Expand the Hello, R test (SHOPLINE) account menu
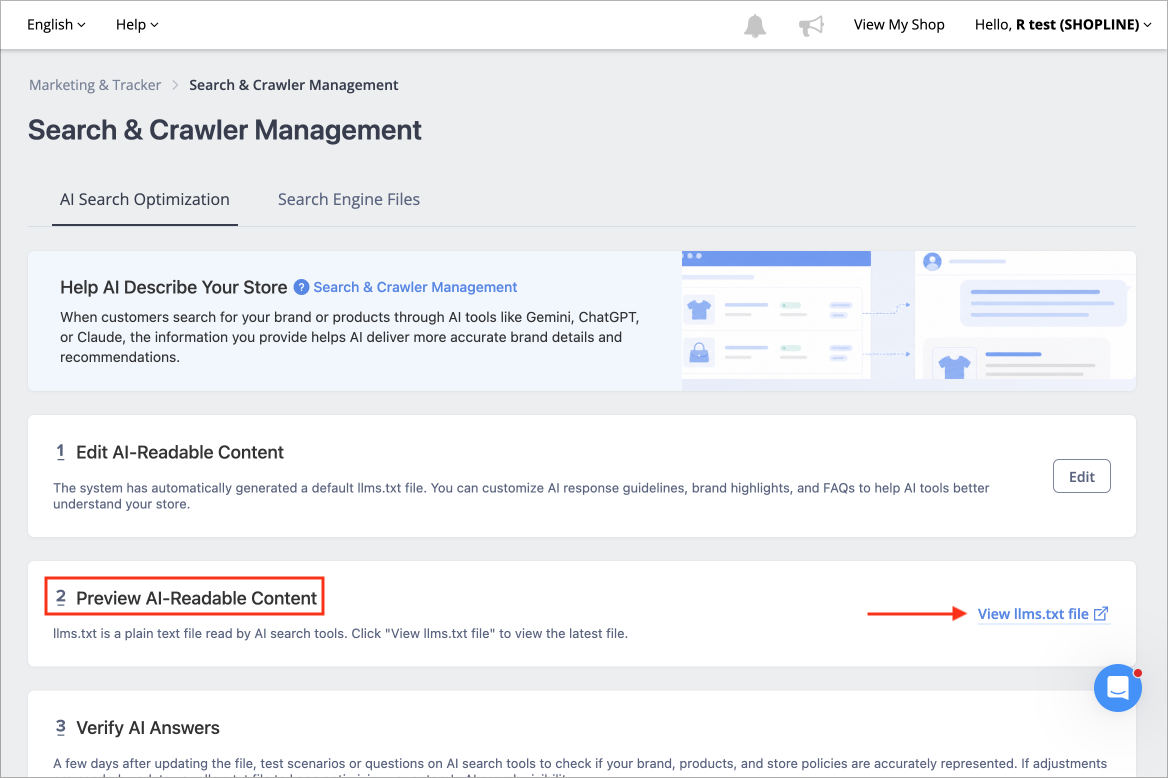This screenshot has width=1168, height=778. click(x=1063, y=25)
